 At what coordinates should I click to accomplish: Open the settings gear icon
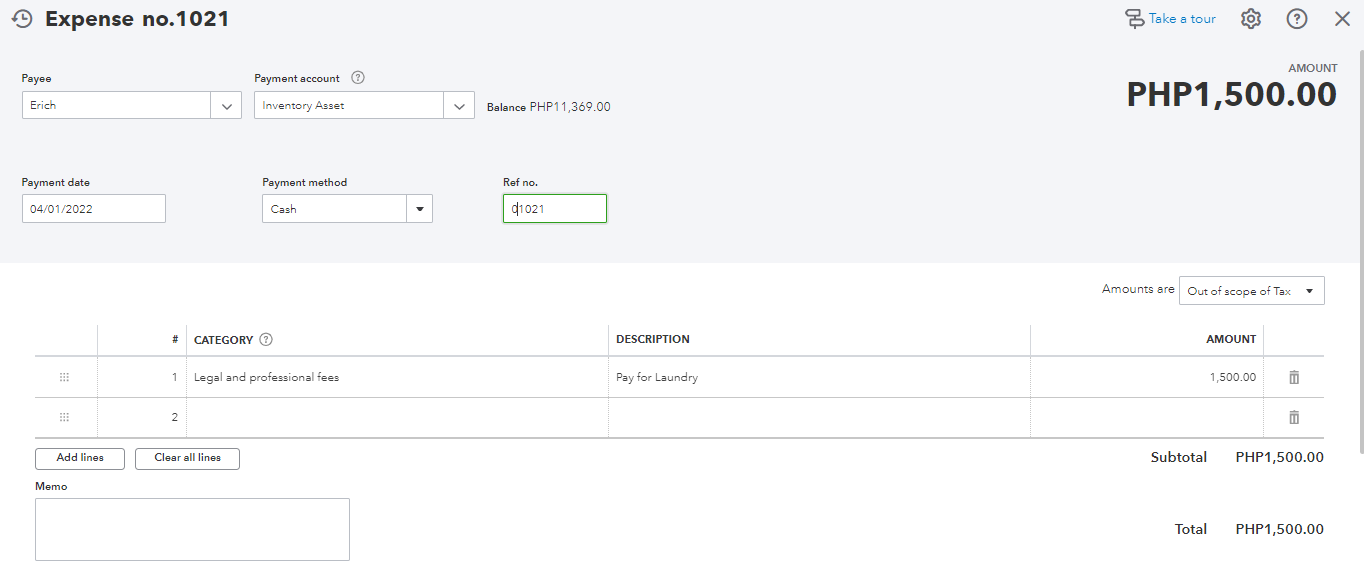coord(1251,19)
